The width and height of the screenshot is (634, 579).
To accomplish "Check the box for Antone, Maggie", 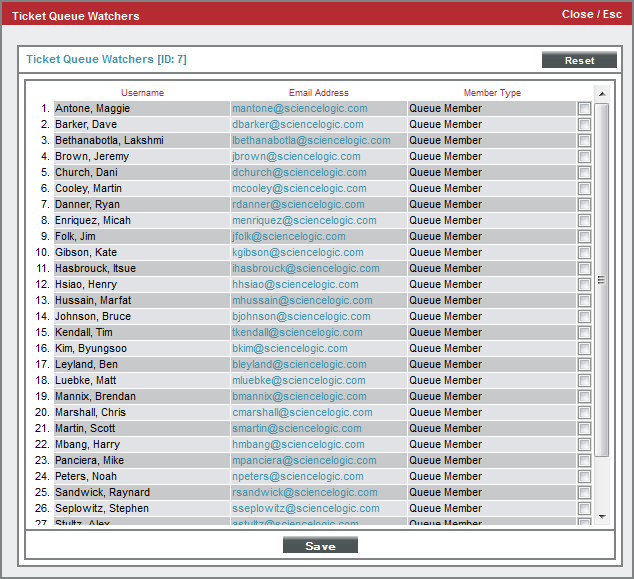I will [584, 109].
